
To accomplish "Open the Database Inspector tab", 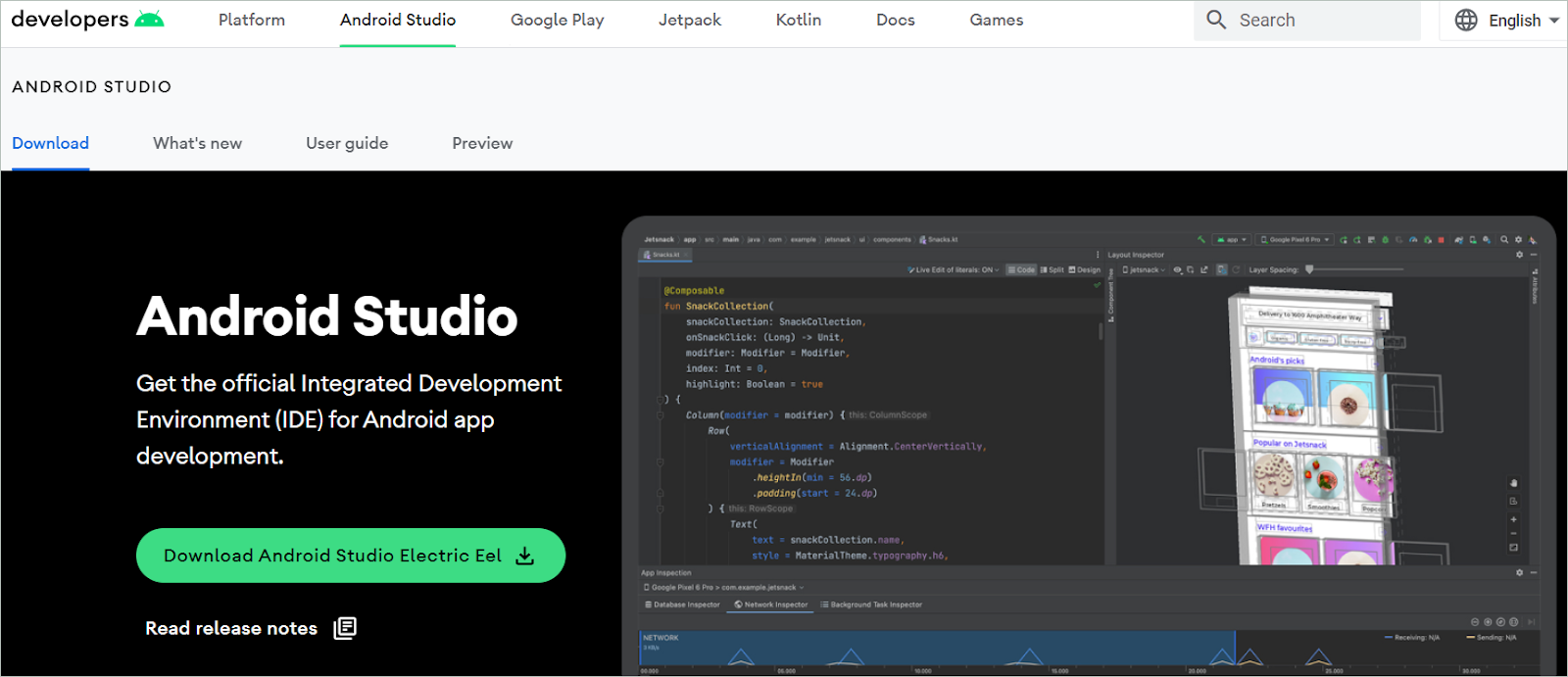I will point(682,604).
